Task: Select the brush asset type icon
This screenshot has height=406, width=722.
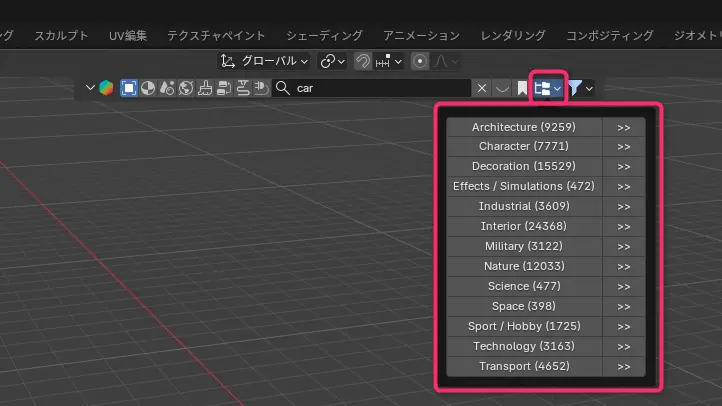Action: [x=205, y=88]
